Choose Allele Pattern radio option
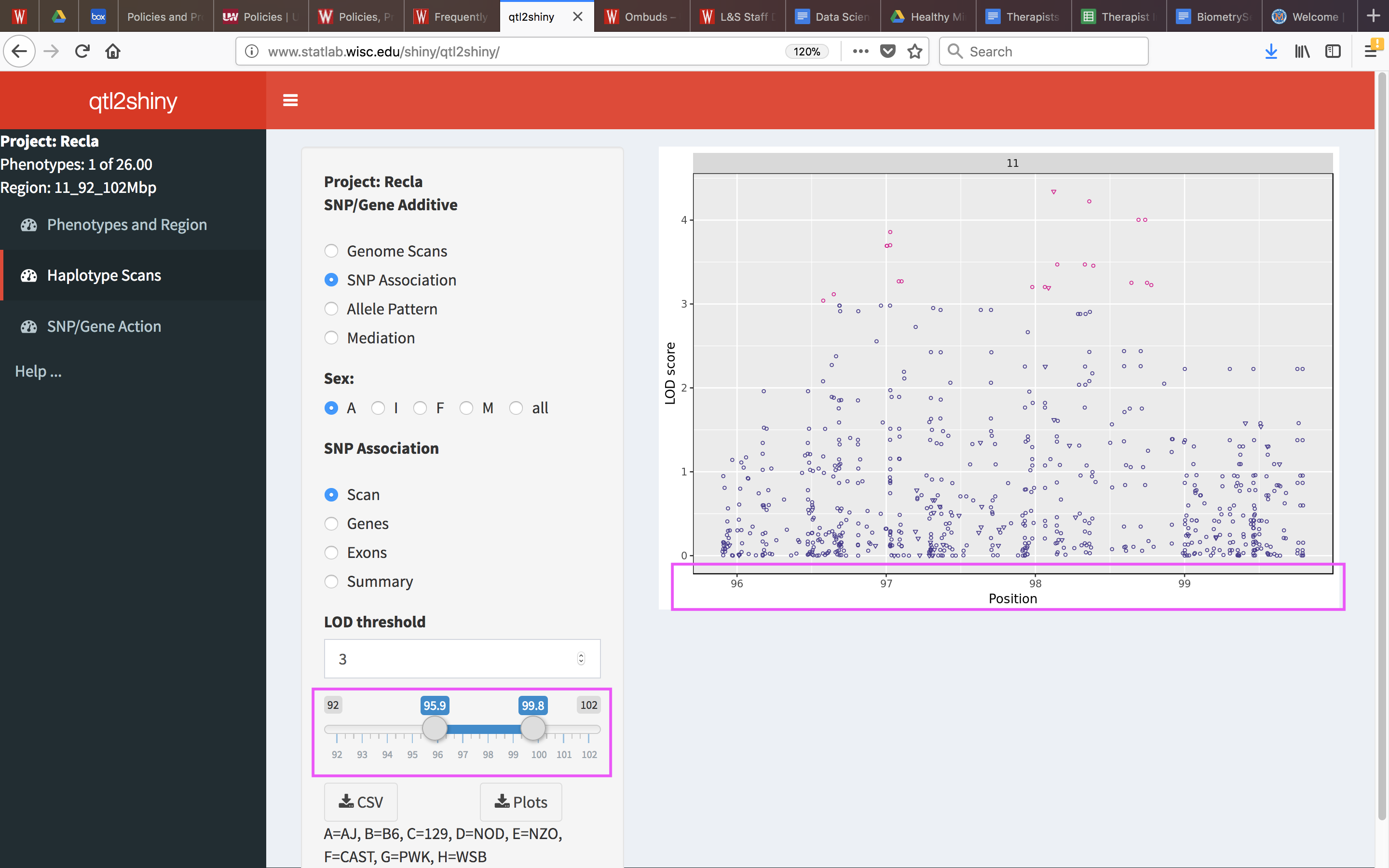Image resolution: width=1389 pixels, height=868 pixels. (x=331, y=309)
